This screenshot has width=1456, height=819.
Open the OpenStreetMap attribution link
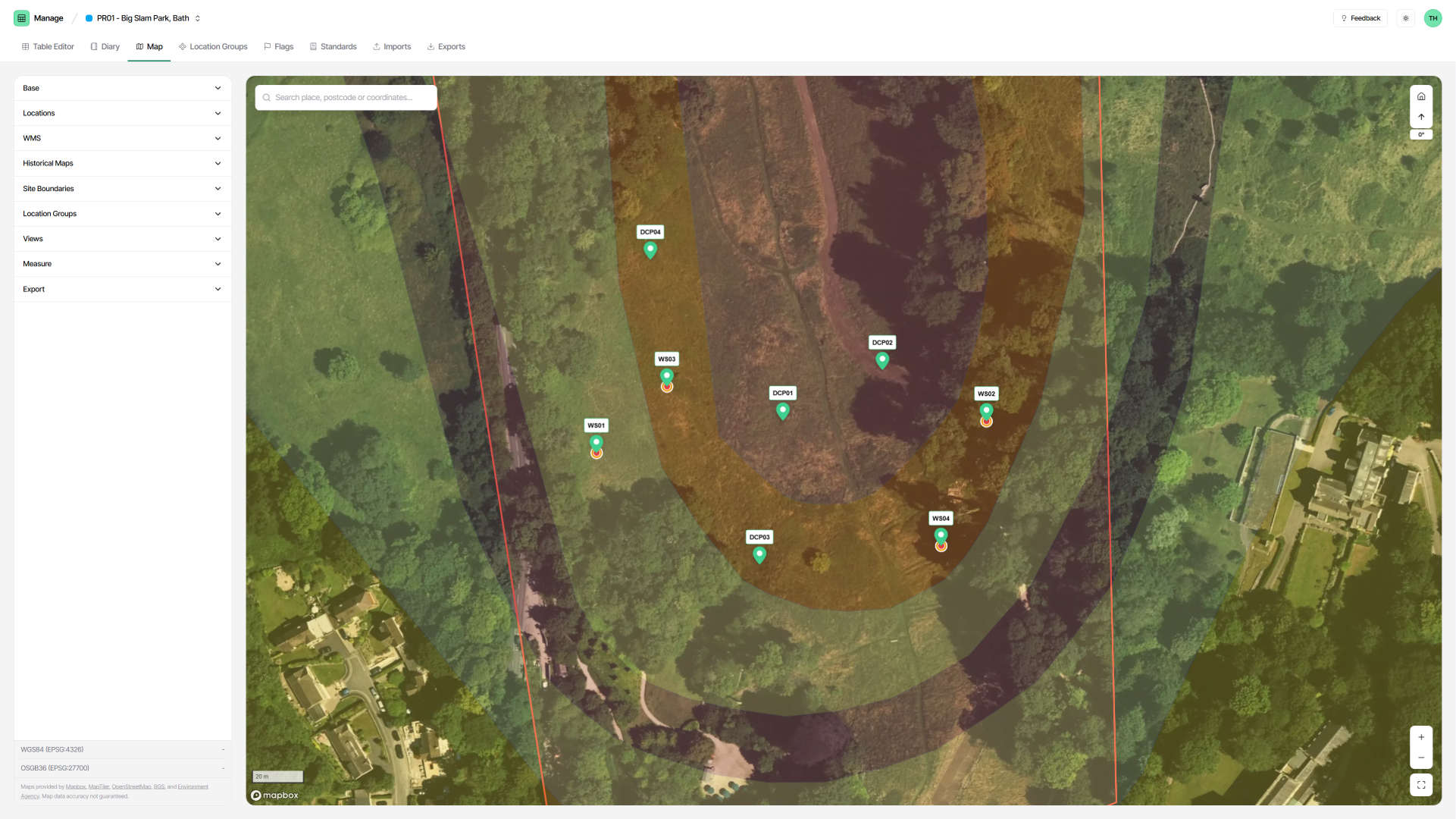[x=131, y=787]
